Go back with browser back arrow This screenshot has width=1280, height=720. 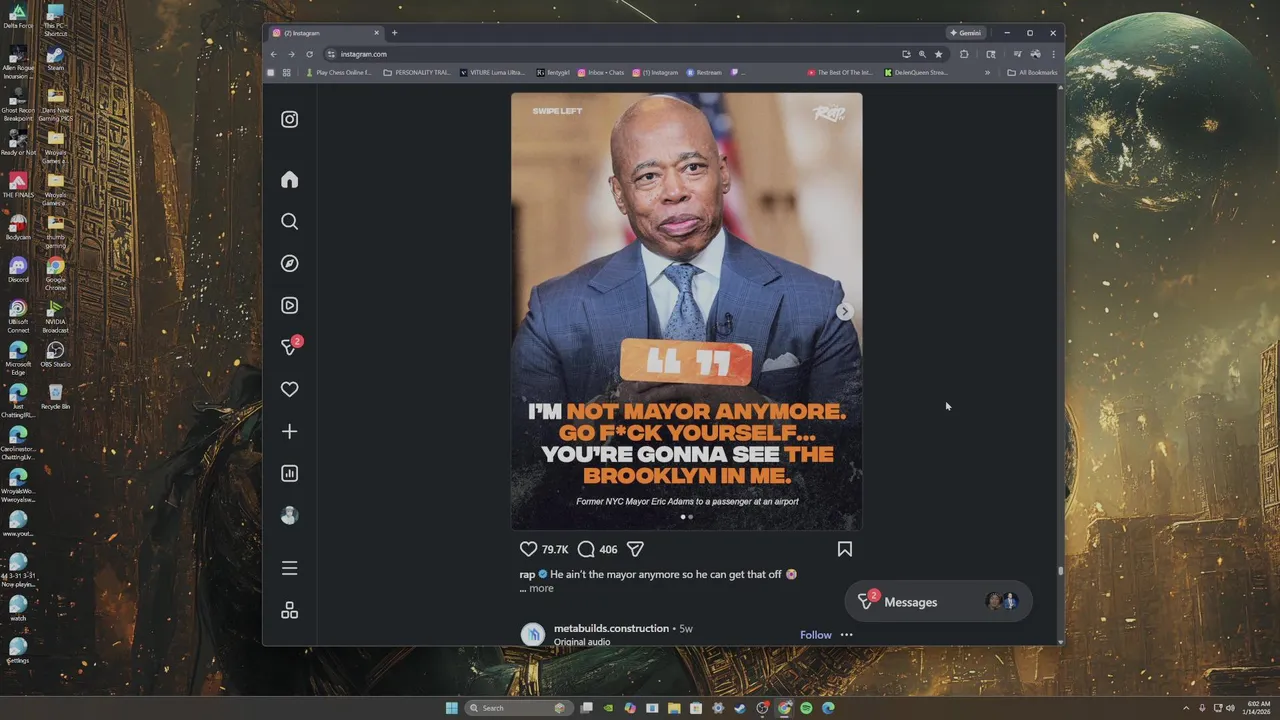click(274, 54)
